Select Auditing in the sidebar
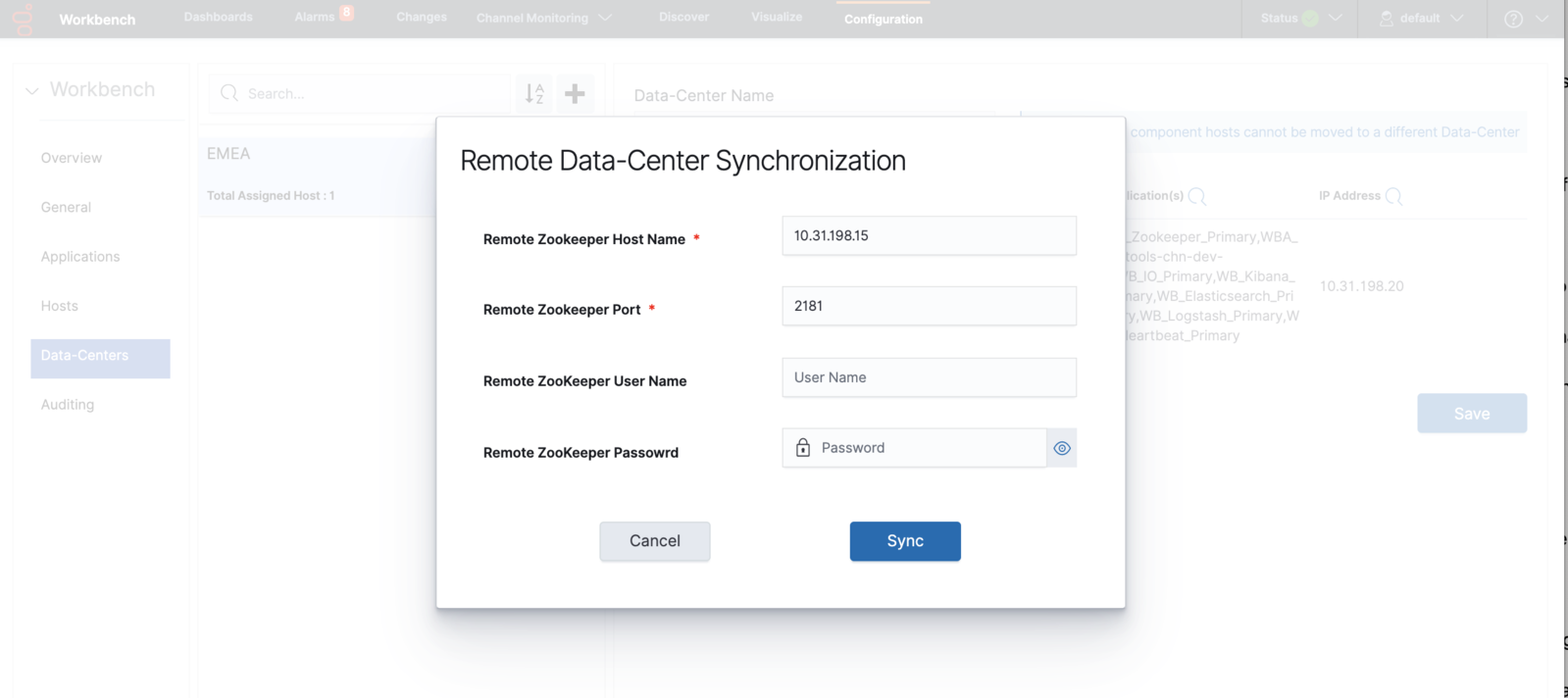 (68, 404)
